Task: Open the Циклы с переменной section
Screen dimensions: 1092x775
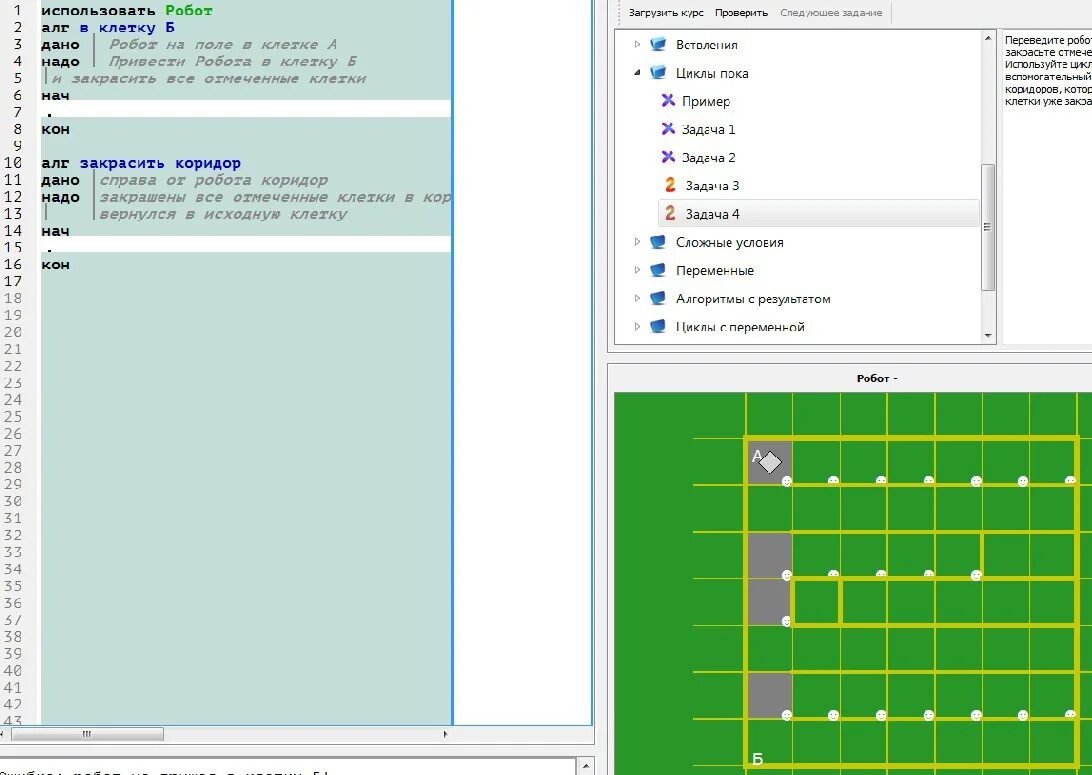Action: 740,326
